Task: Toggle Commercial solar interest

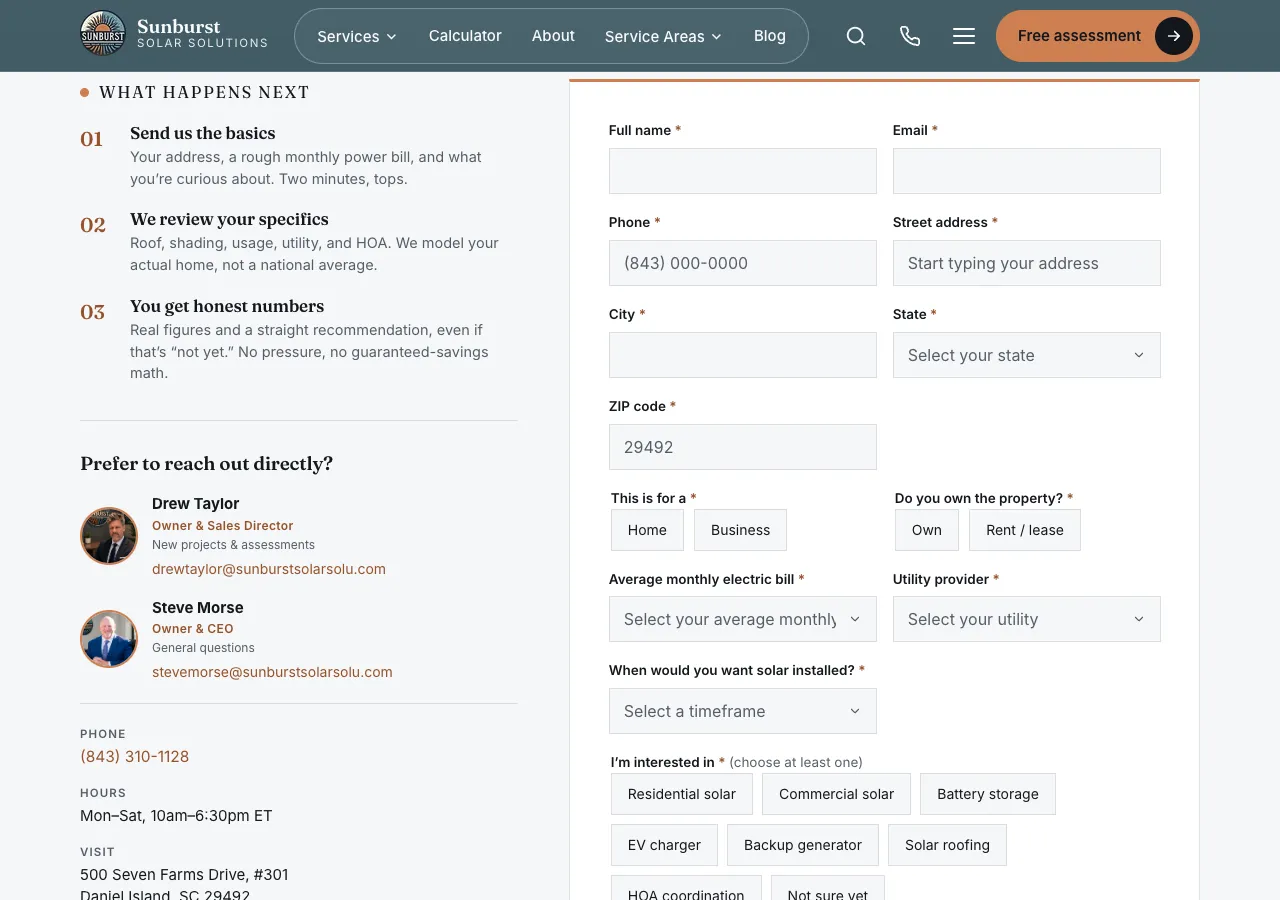Action: [837, 794]
